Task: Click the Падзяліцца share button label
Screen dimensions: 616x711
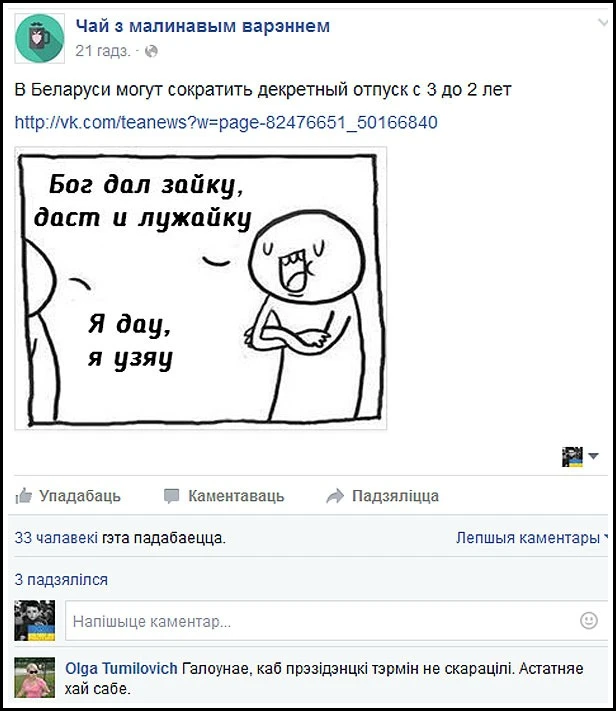Action: [395, 496]
